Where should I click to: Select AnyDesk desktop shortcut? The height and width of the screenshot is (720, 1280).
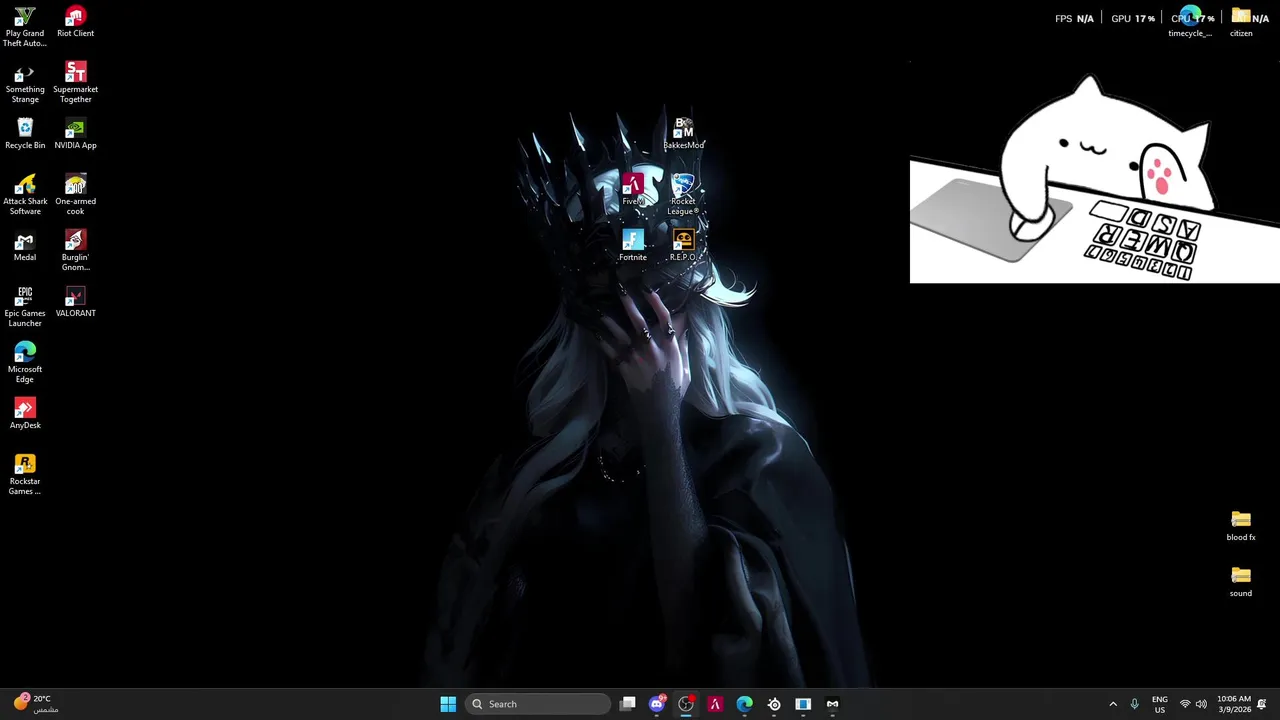pos(25,414)
